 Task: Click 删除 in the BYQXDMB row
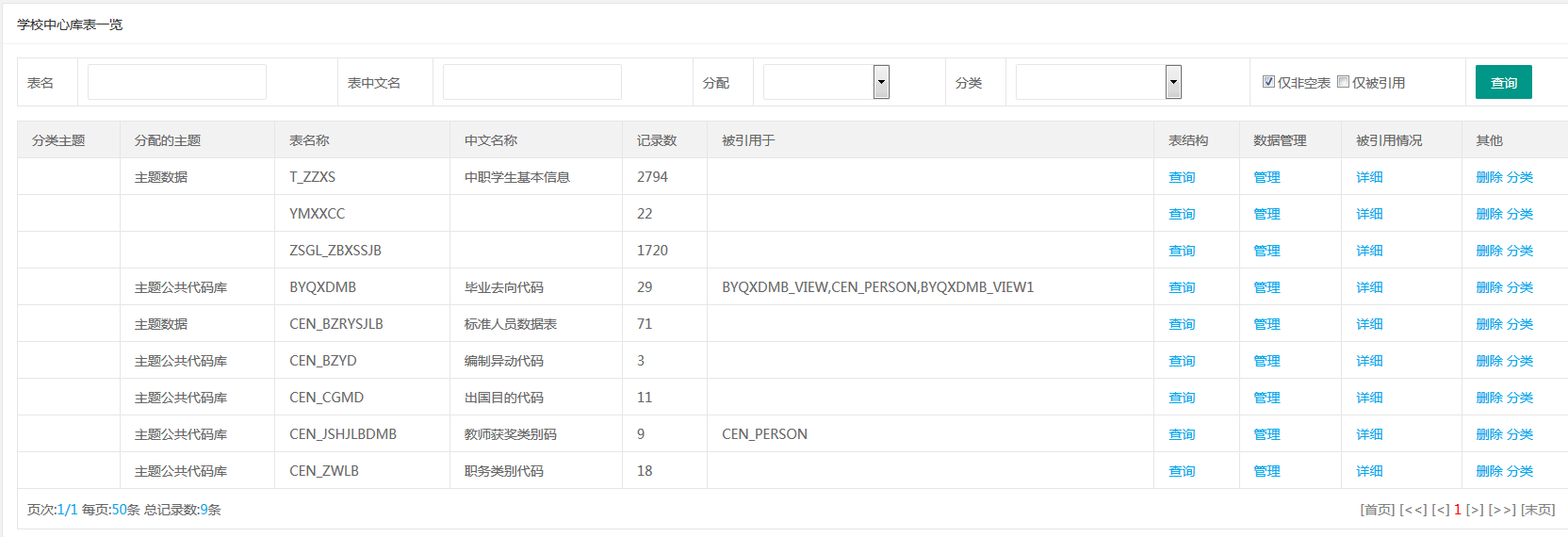tap(1489, 287)
